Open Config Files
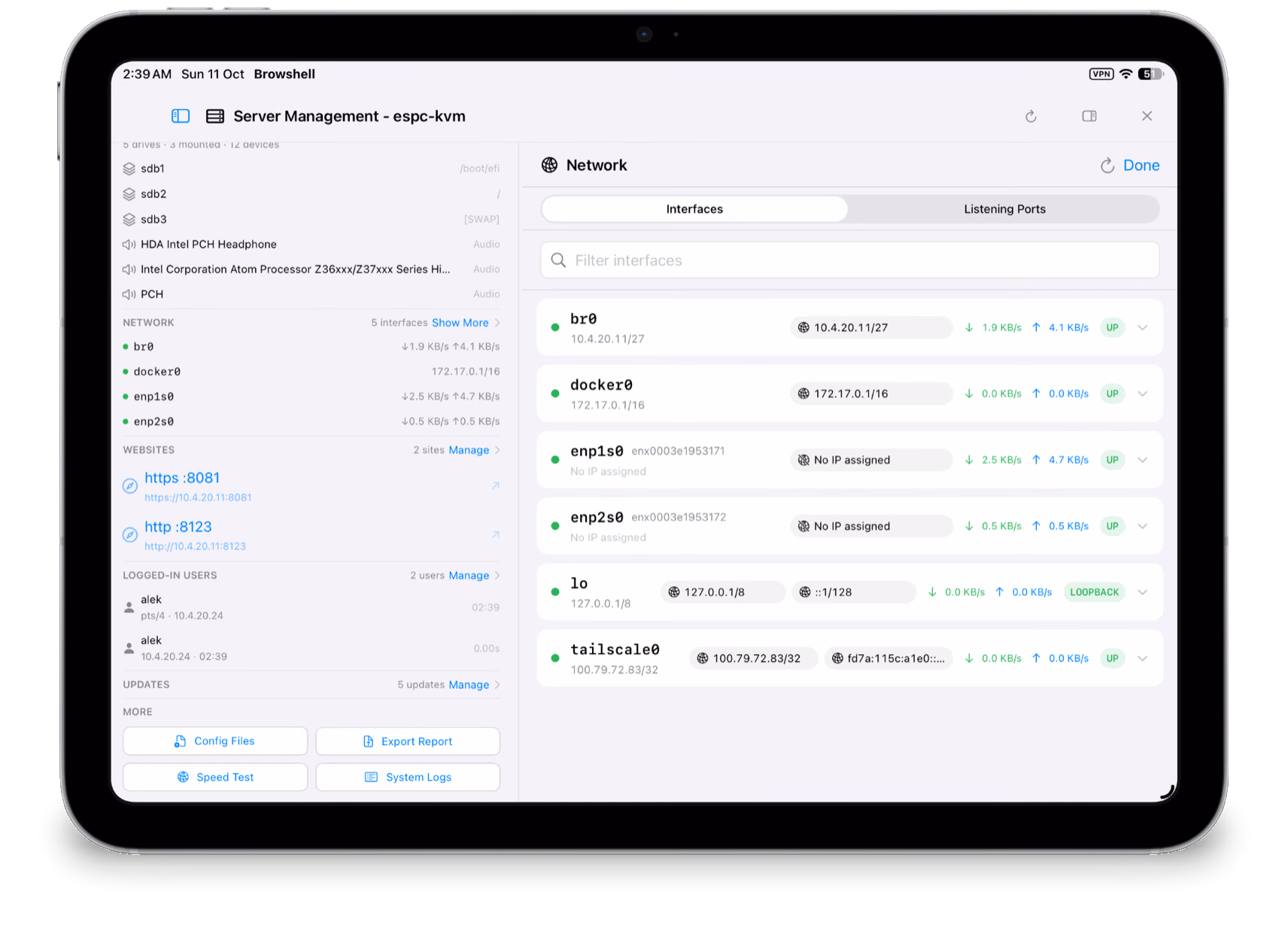 coord(215,741)
